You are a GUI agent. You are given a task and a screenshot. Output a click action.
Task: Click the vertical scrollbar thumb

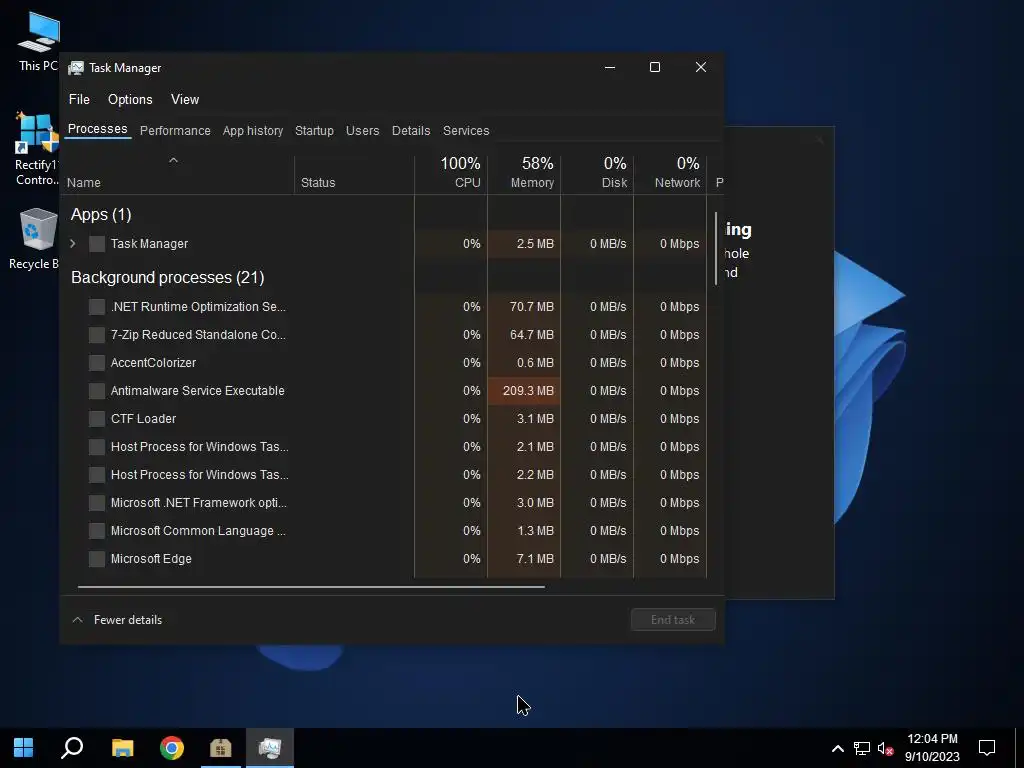pos(716,248)
